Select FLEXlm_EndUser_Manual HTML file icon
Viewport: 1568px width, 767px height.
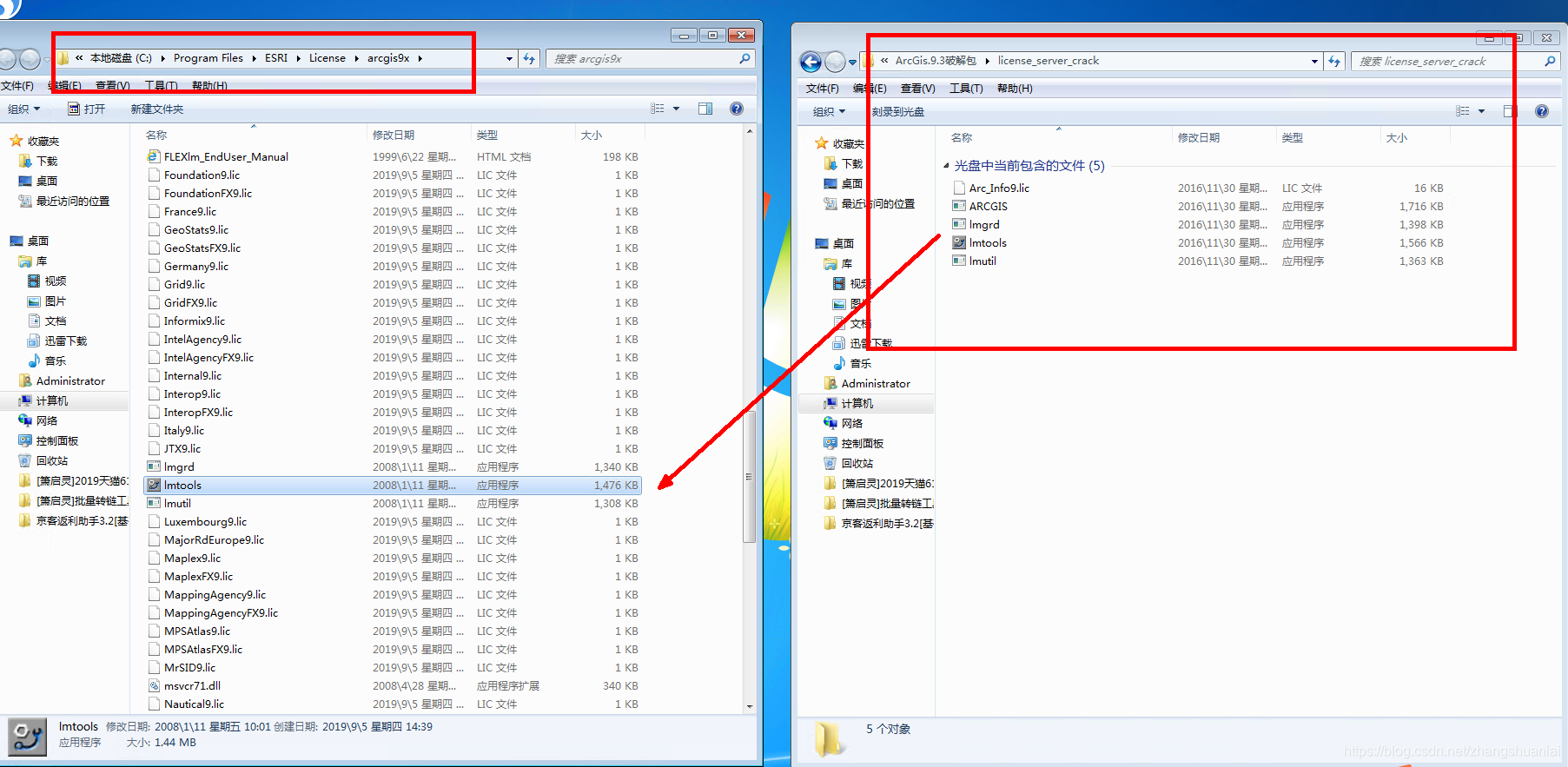(154, 156)
